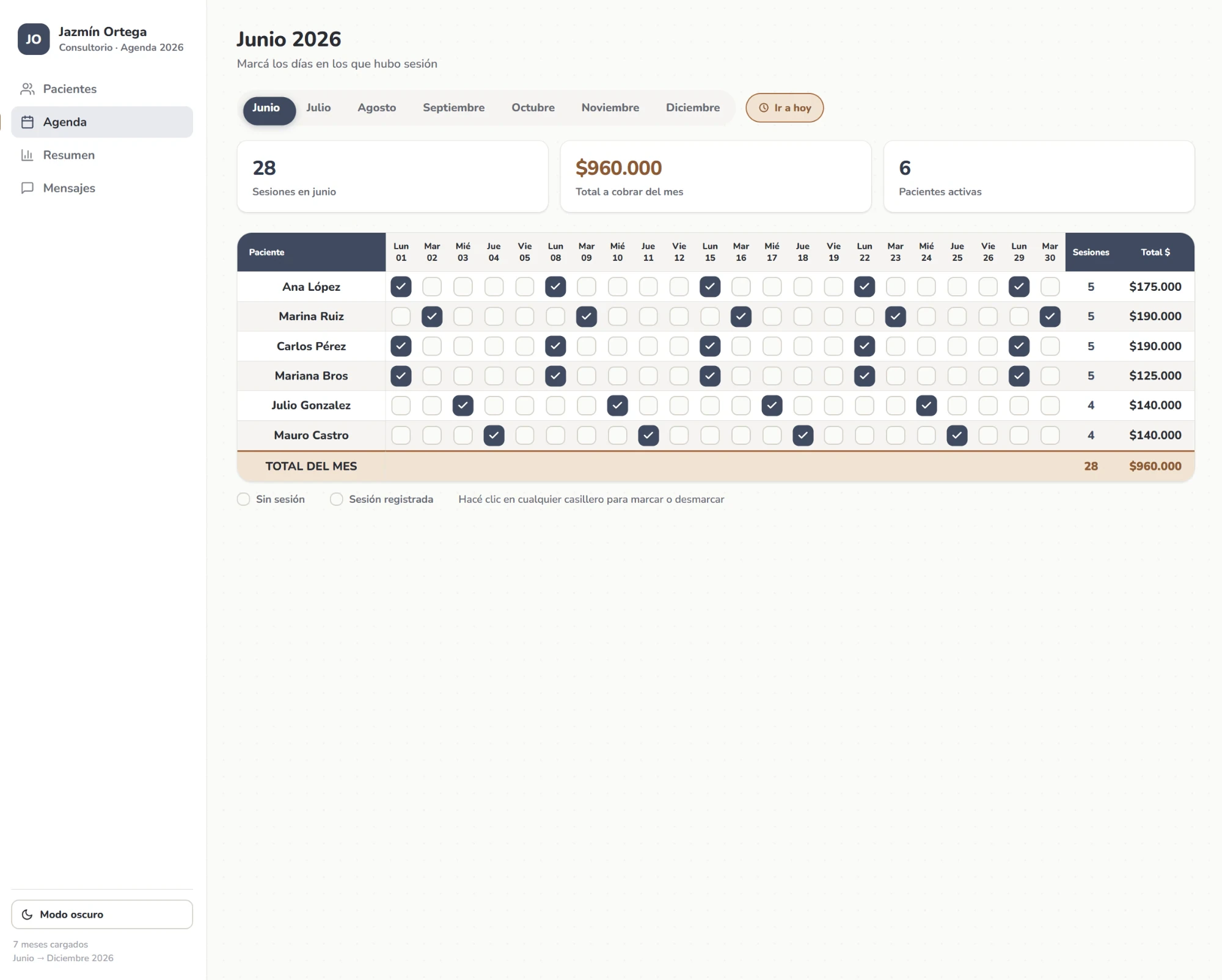Go to the Noviembre month tab
Viewport: 1222px width, 980px height.
pos(610,108)
